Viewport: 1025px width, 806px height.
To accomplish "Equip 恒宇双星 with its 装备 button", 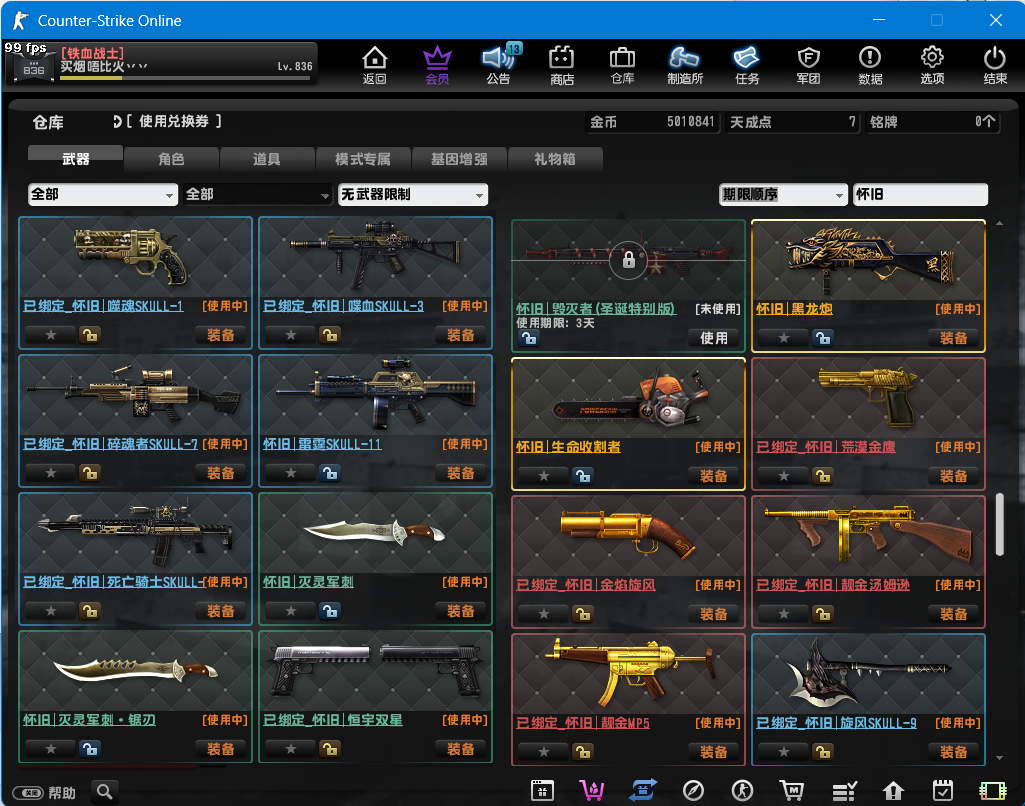I will pos(460,749).
